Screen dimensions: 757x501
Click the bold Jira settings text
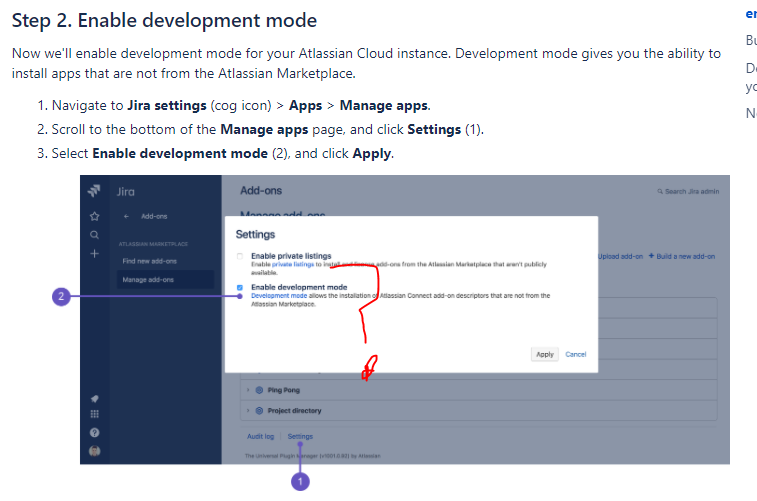tap(167, 105)
